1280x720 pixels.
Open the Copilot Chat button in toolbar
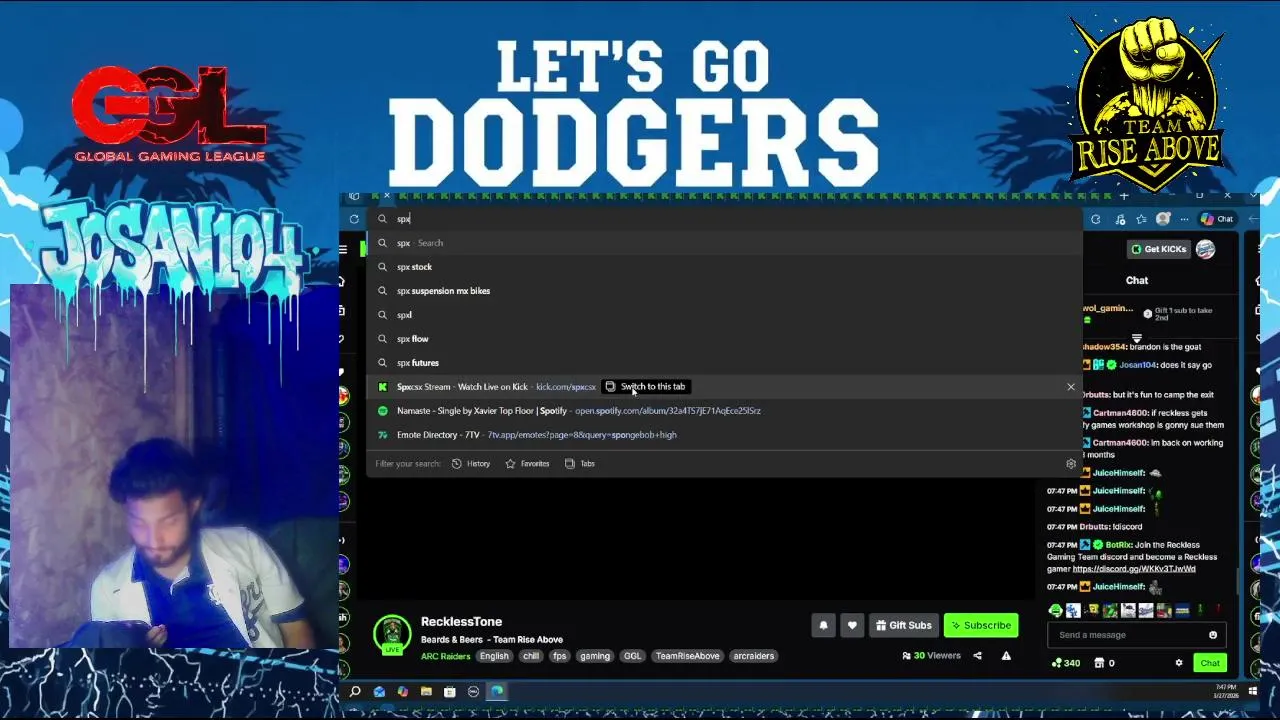(x=1217, y=219)
